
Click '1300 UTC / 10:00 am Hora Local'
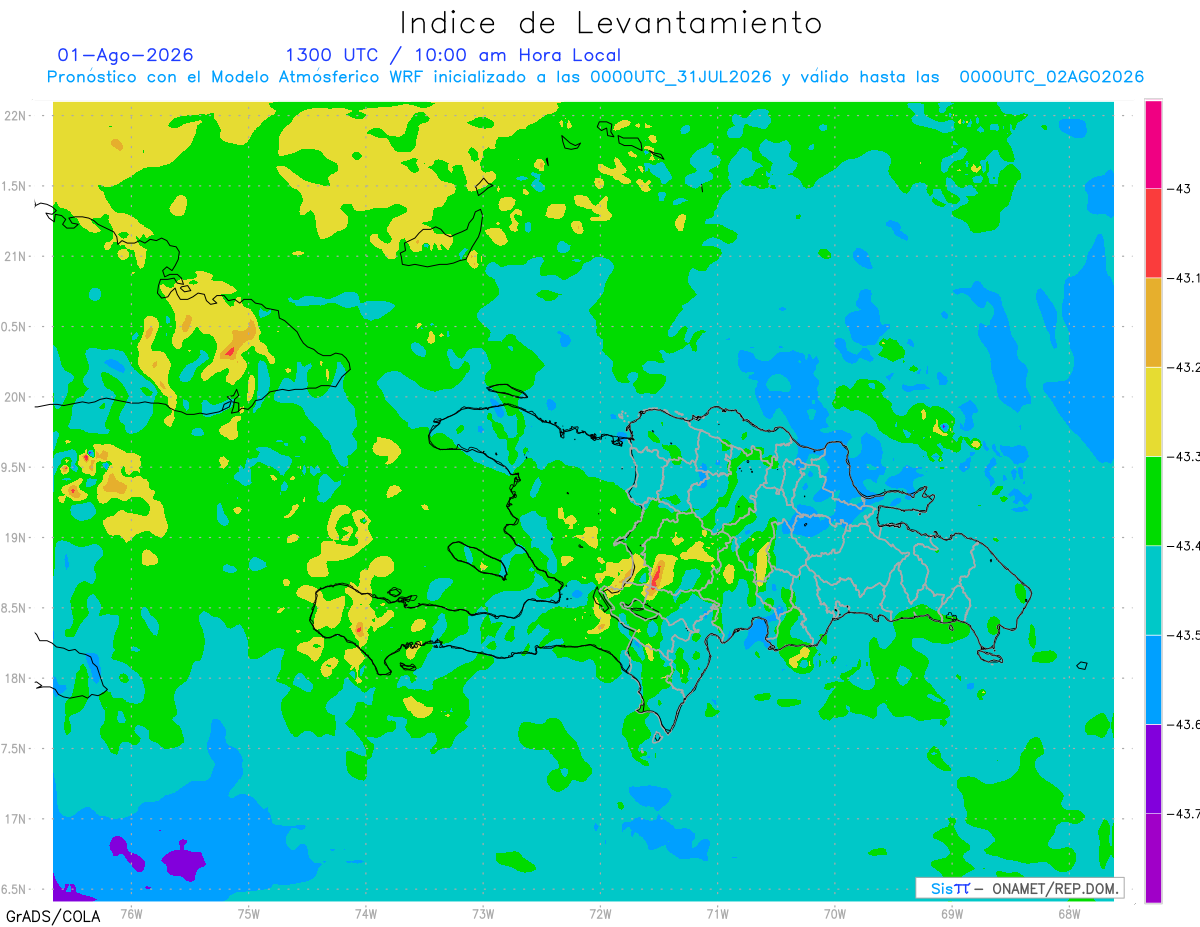pyautogui.click(x=453, y=55)
